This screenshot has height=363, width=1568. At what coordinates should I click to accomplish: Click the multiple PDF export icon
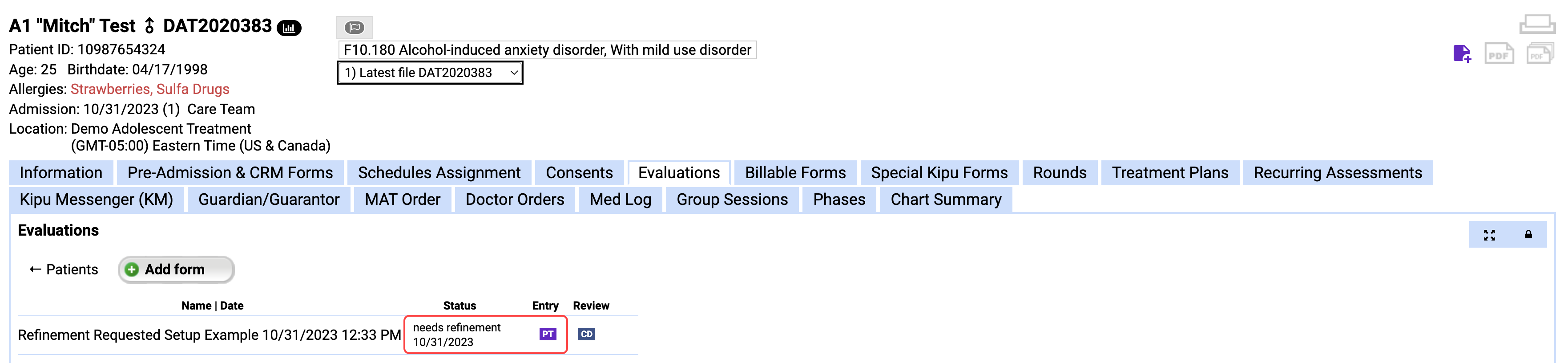(1540, 53)
